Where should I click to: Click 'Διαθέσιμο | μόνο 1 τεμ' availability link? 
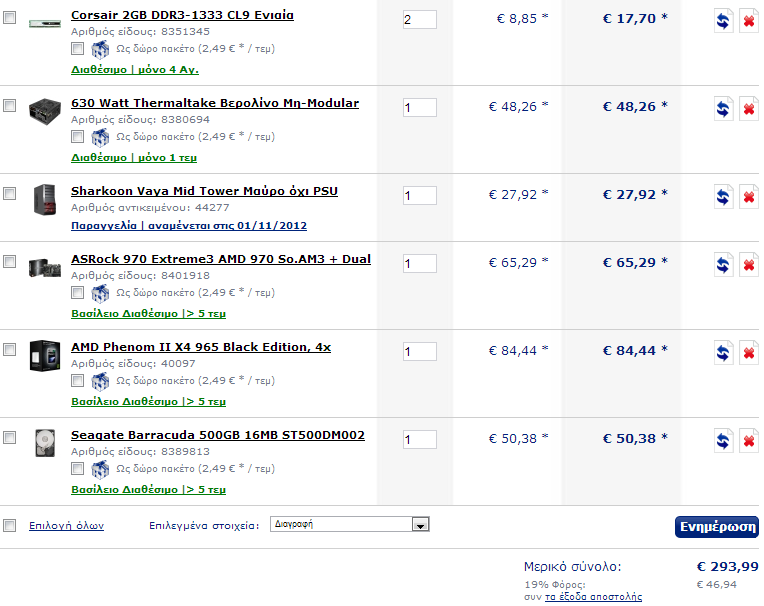134,158
